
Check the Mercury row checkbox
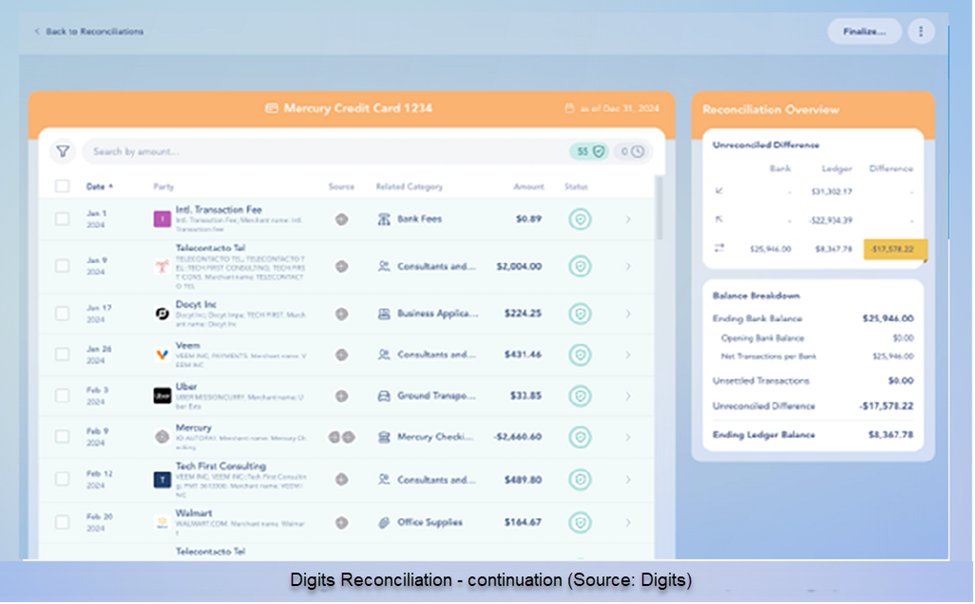pyautogui.click(x=62, y=437)
